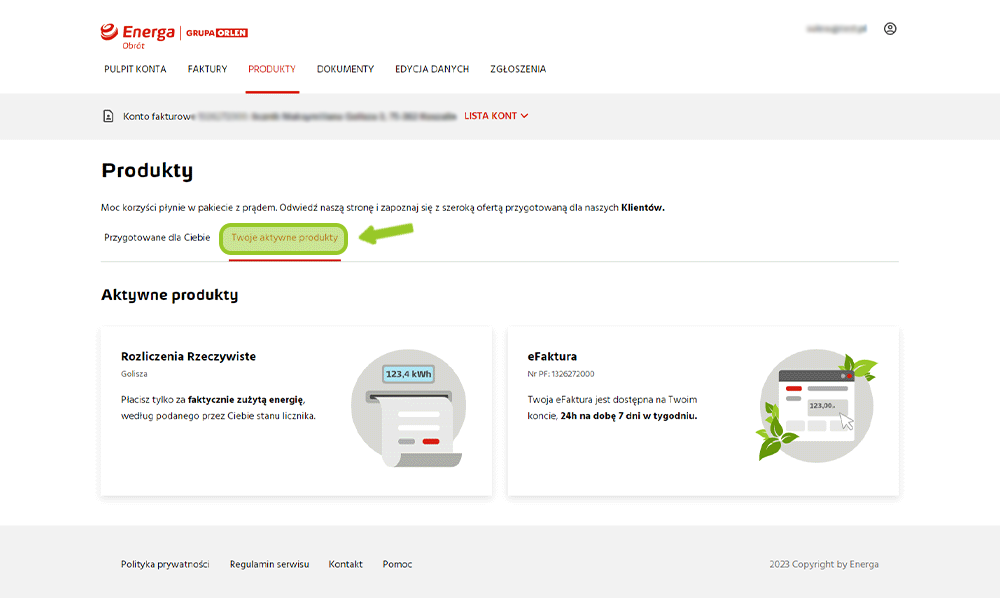The image size is (1000, 598).
Task: Click the Energa Obrót logo
Action: point(138,34)
